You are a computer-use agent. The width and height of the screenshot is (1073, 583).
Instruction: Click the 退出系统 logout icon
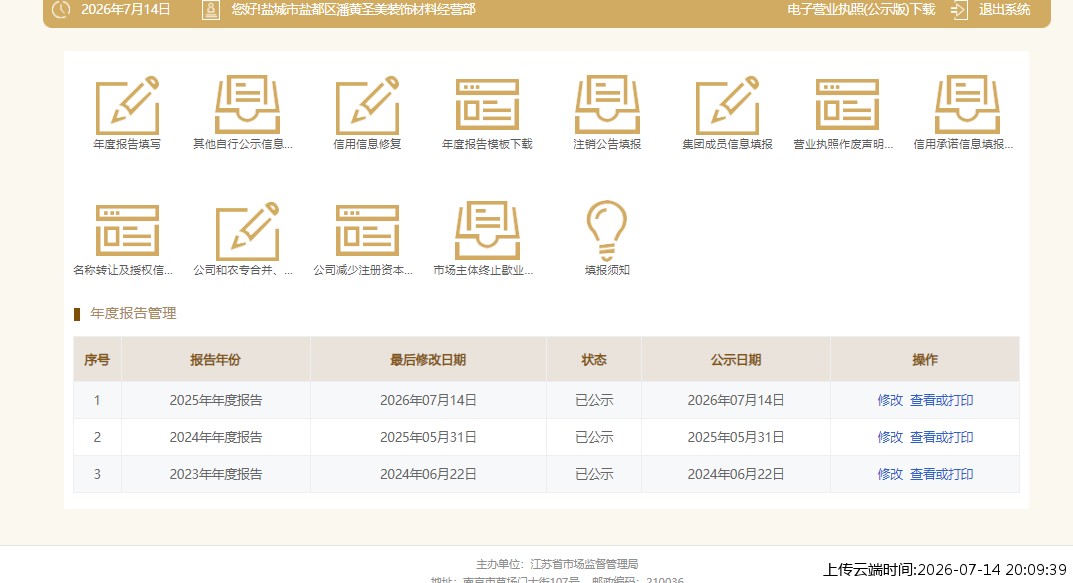coord(959,10)
